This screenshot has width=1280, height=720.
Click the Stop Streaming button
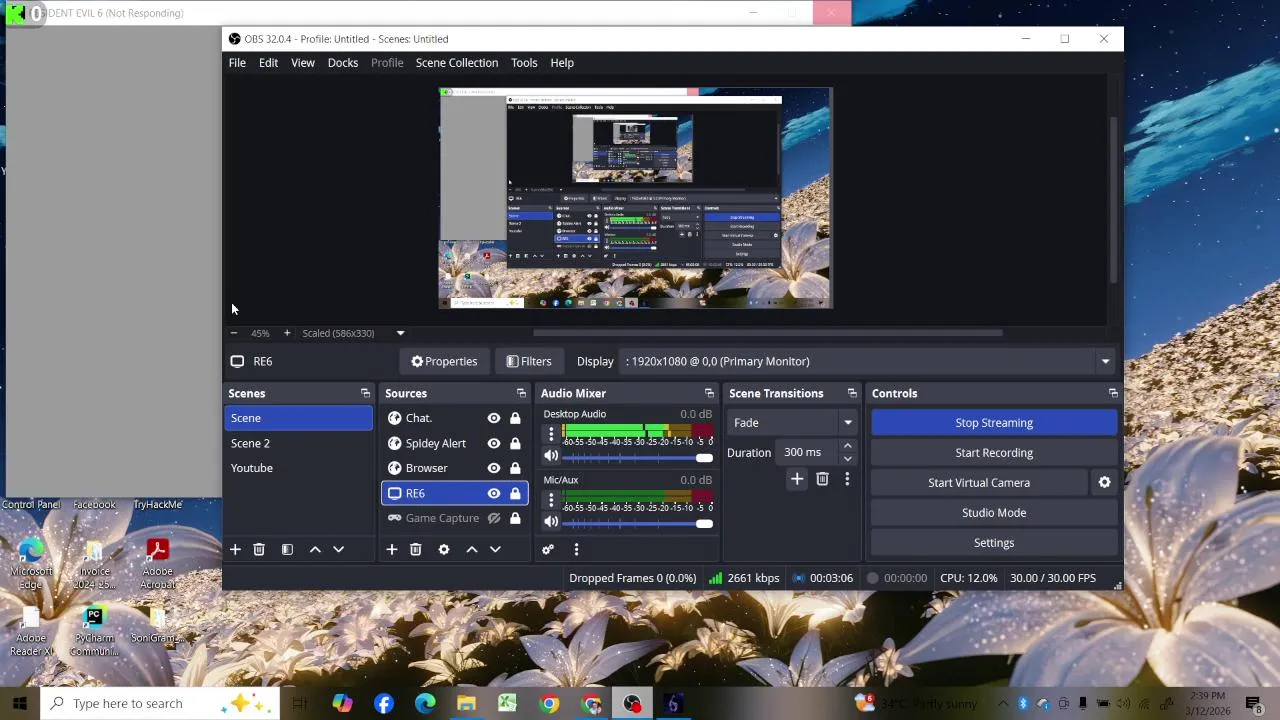click(x=994, y=423)
